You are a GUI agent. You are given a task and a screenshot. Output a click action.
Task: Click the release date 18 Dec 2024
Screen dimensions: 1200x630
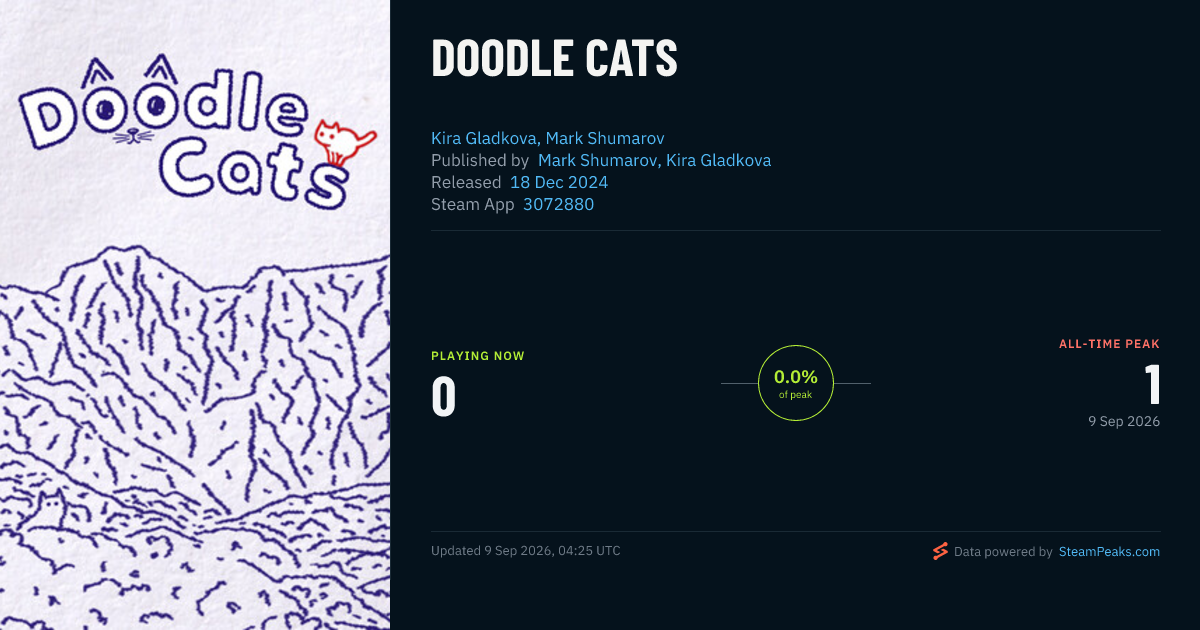click(x=559, y=182)
